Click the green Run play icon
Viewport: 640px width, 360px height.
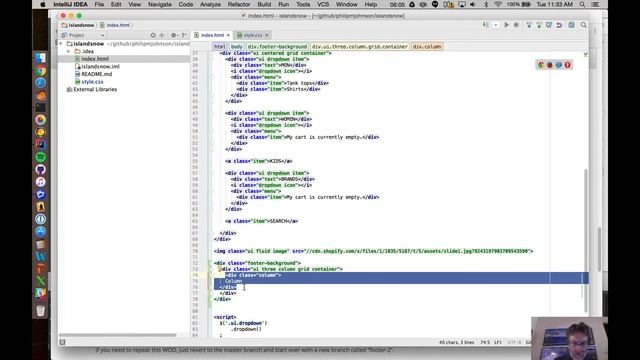[507, 25]
